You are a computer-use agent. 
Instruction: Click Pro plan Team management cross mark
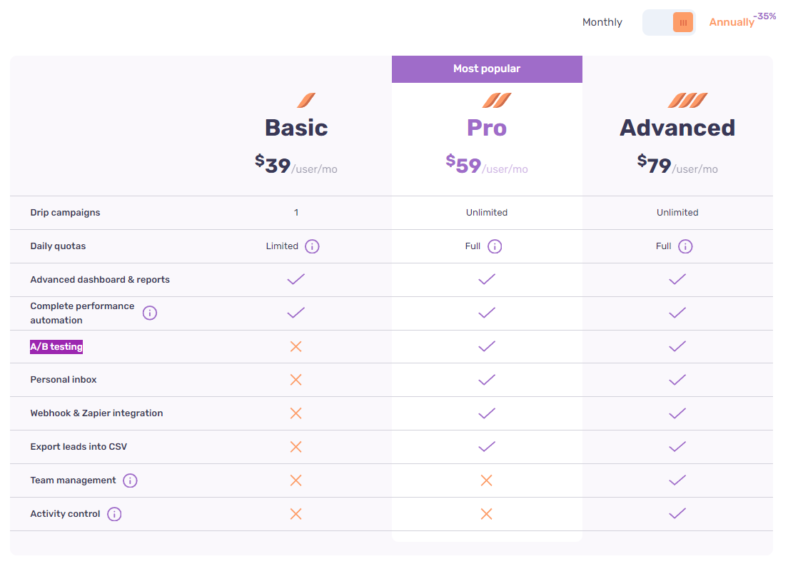coord(487,480)
